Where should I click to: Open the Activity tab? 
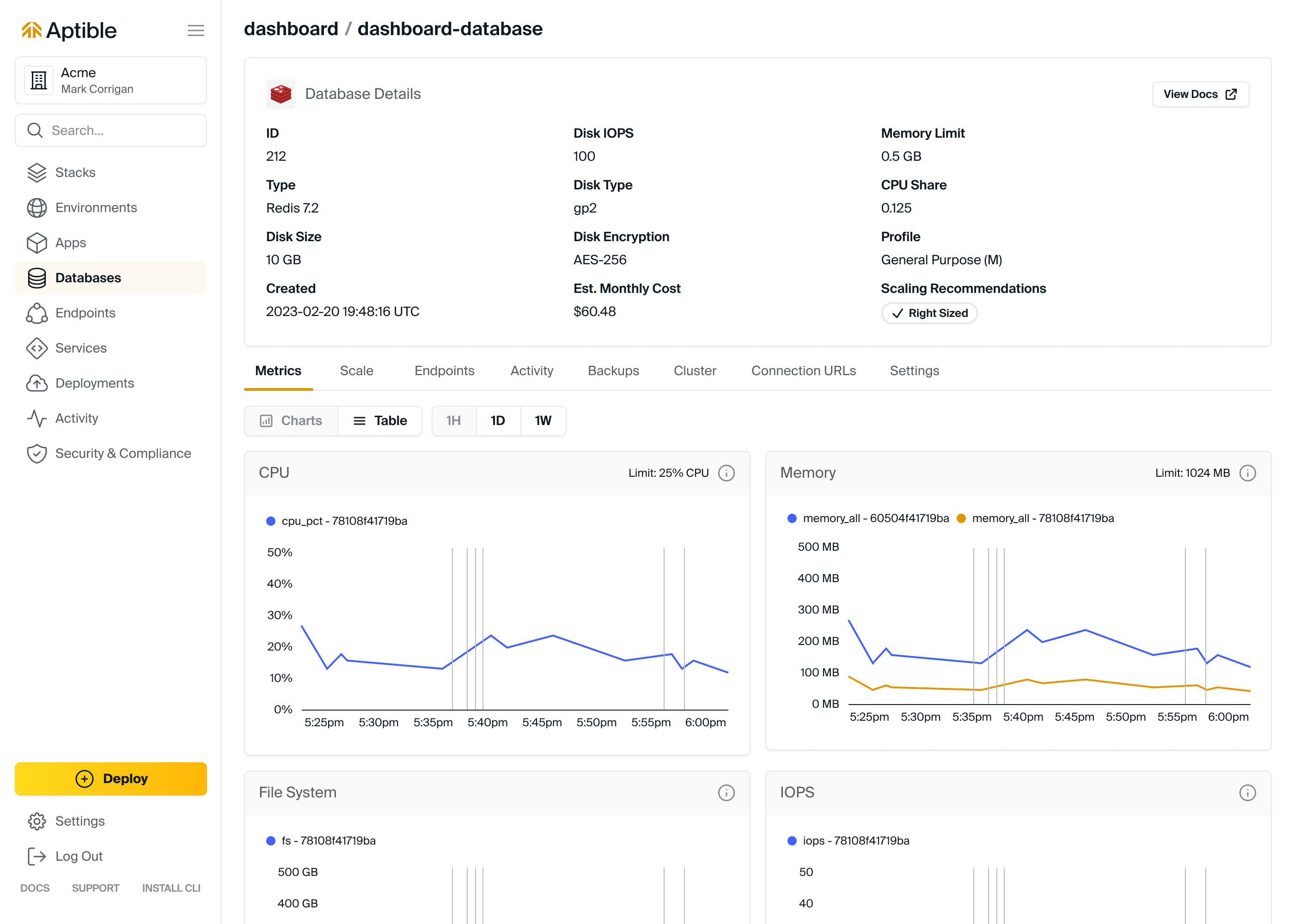532,371
